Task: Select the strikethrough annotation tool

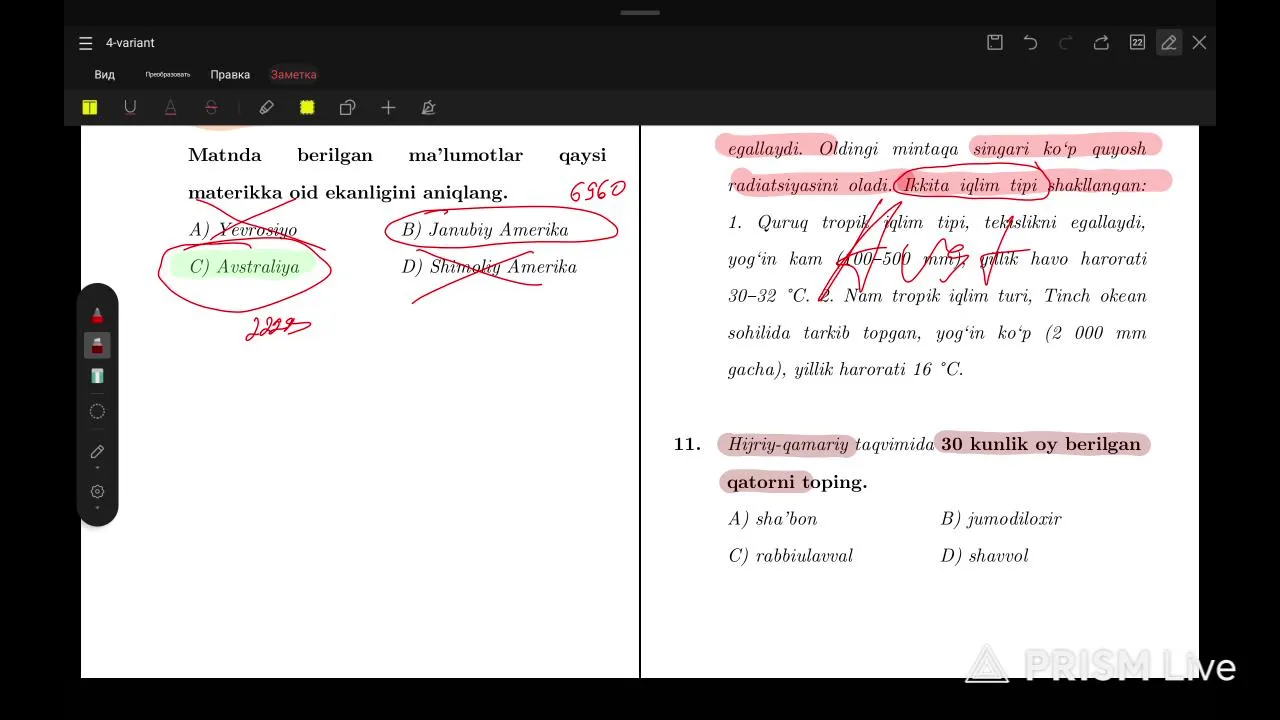Action: click(x=211, y=107)
